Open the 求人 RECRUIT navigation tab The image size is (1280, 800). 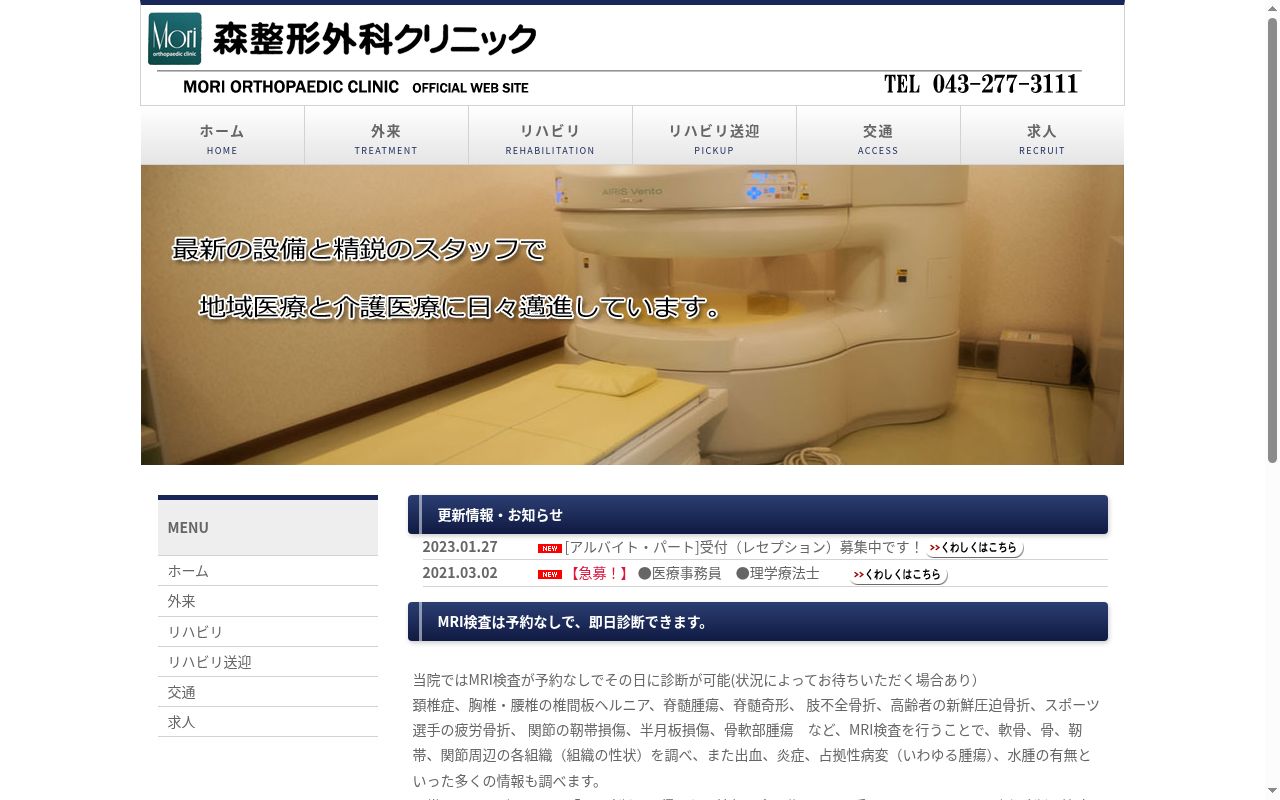(x=1042, y=136)
